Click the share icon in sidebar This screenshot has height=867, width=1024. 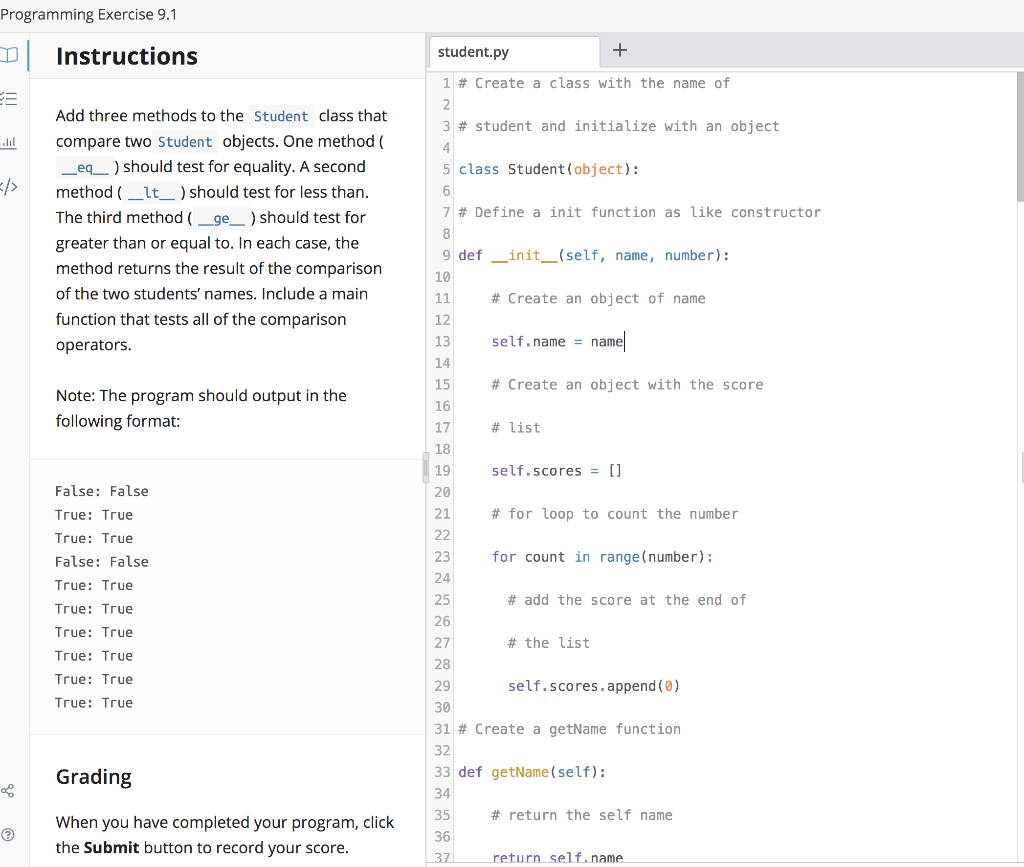coord(10,791)
